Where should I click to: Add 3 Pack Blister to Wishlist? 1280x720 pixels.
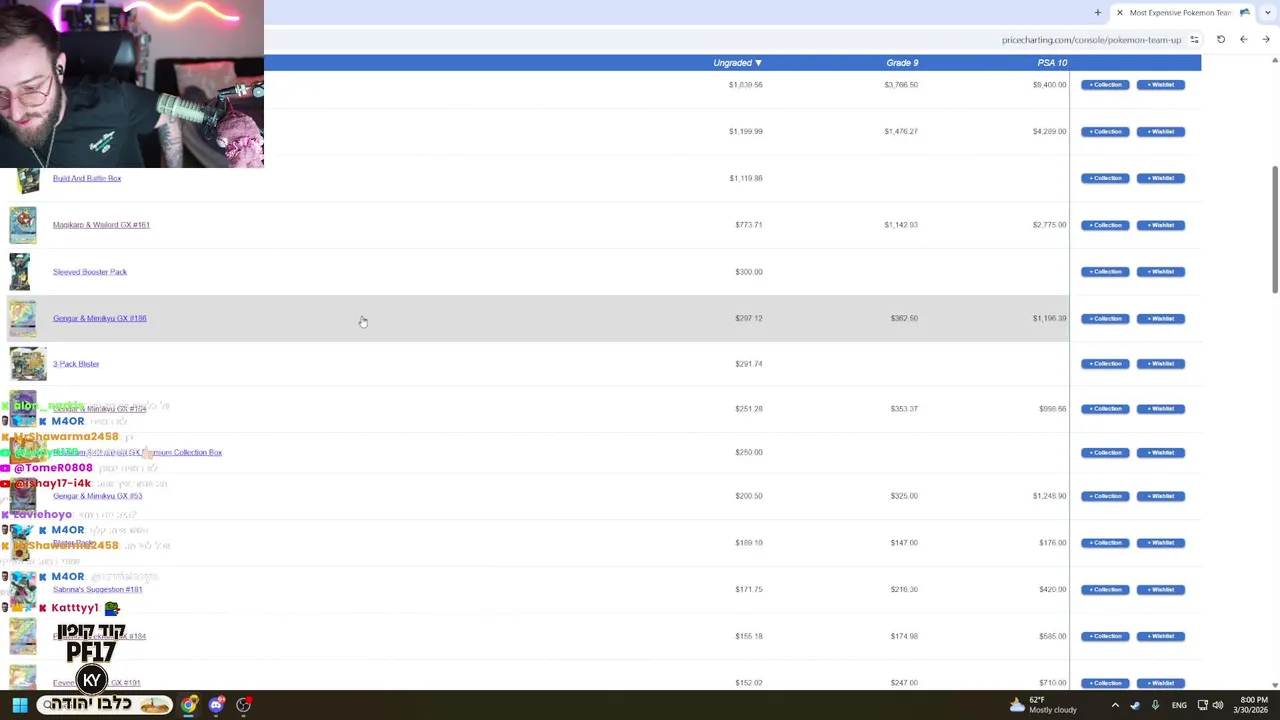click(x=1161, y=364)
